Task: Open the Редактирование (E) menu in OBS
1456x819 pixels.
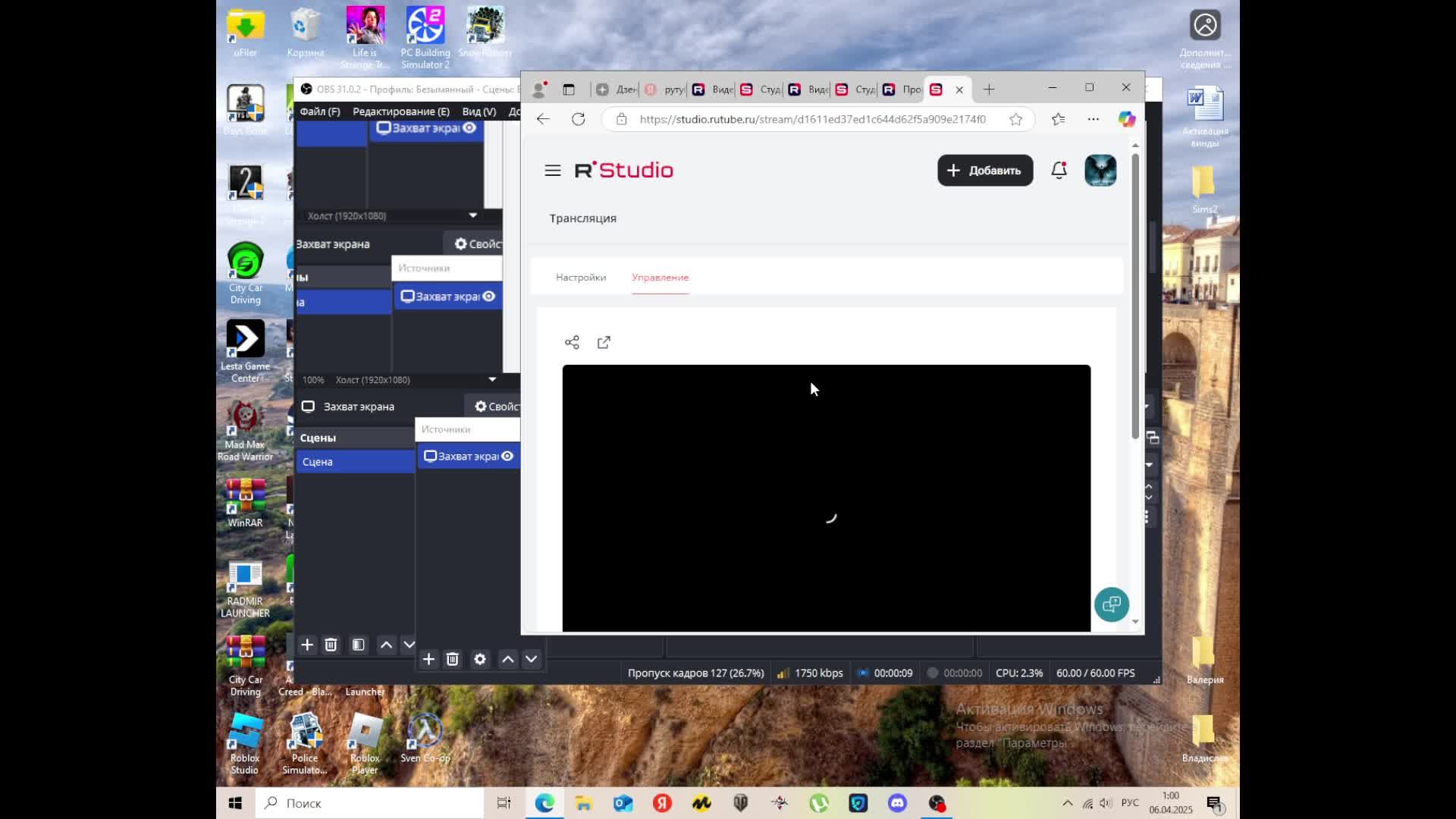Action: point(400,111)
